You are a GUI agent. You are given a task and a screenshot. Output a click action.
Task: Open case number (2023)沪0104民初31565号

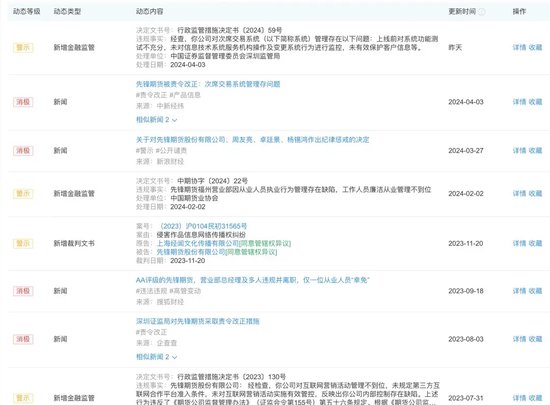point(203,226)
